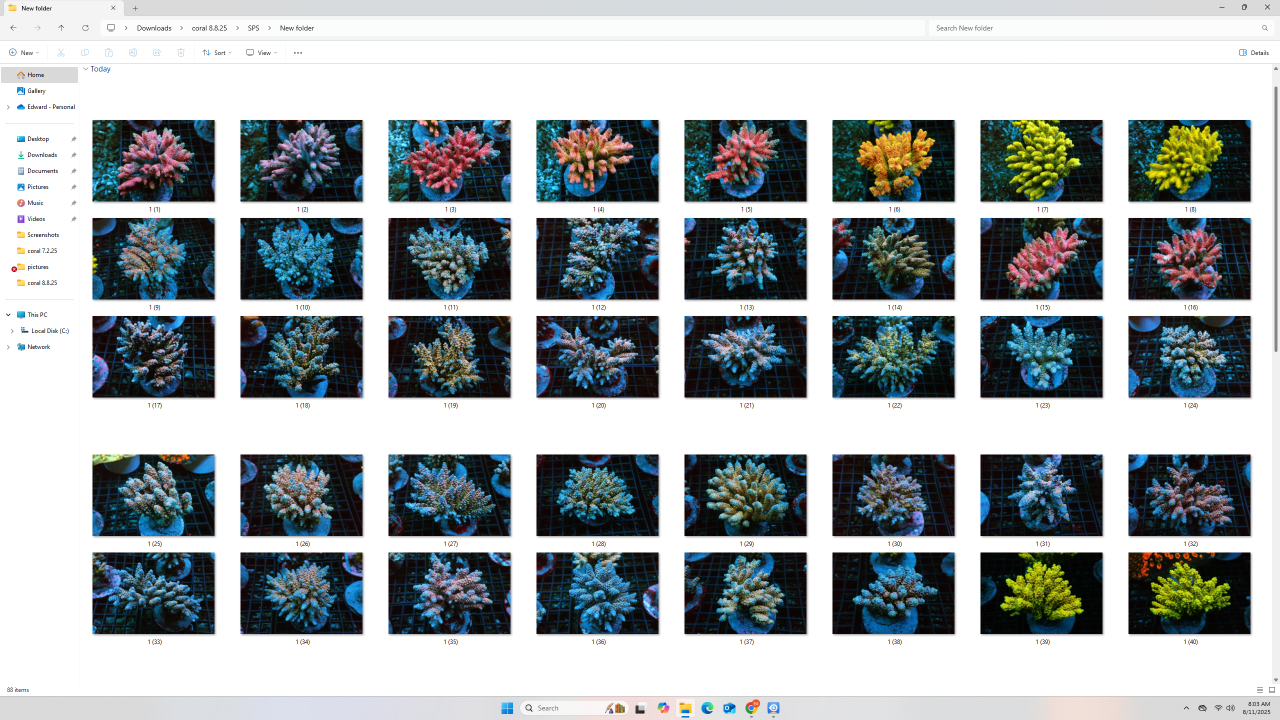Open Microsoft Edge from the taskbar
The width and height of the screenshot is (1280, 720).
(707, 708)
